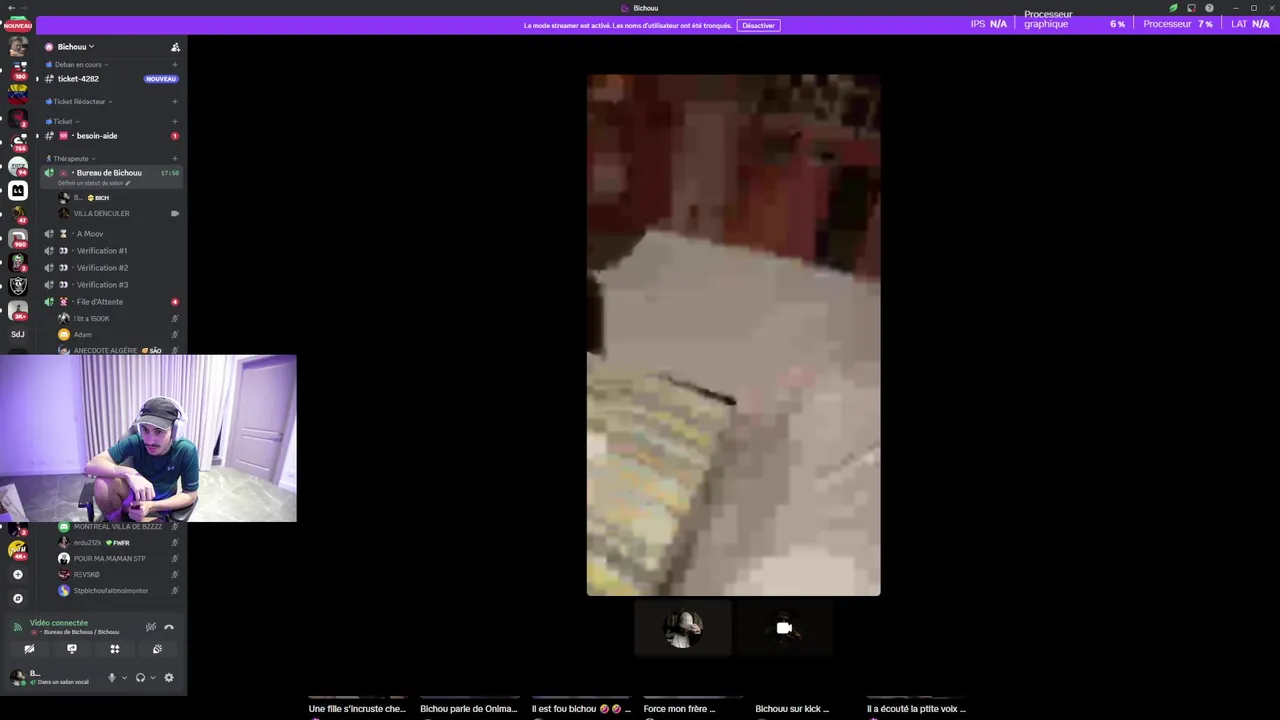This screenshot has width=1280, height=720.
Task: Click the NOUVEAU badge on ticket-4282
Action: (161, 79)
